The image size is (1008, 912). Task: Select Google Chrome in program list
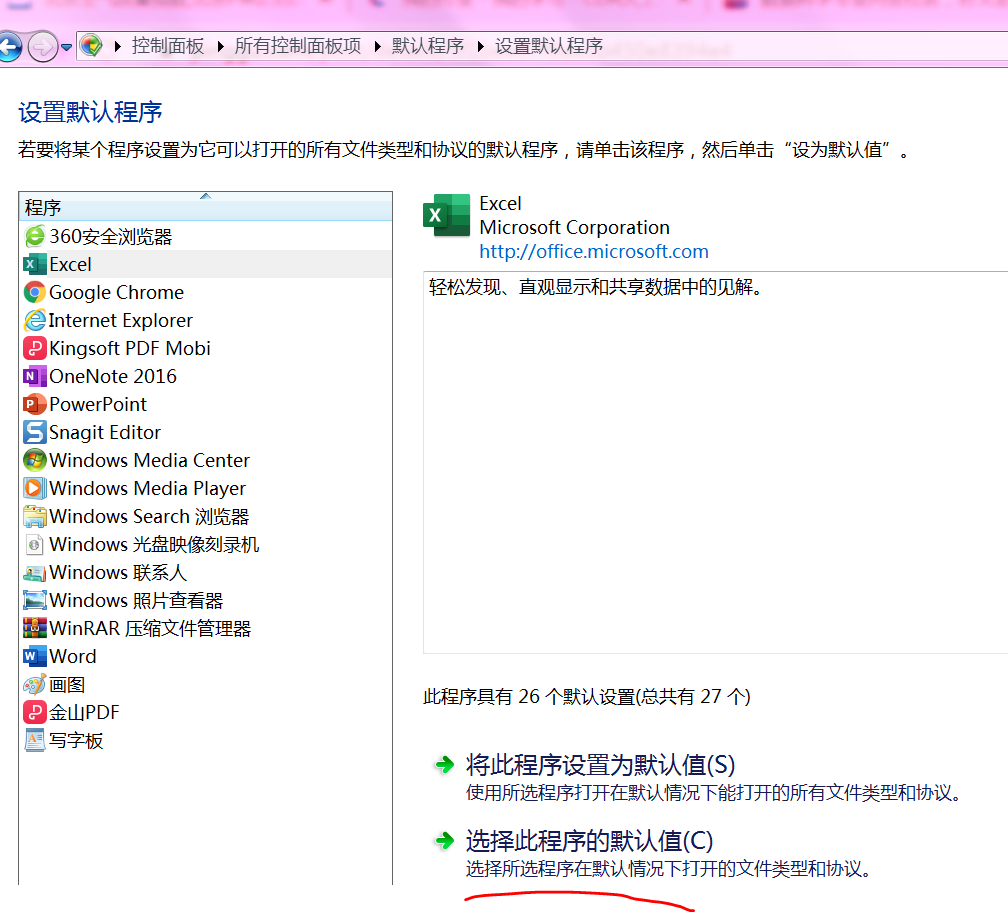tap(116, 292)
